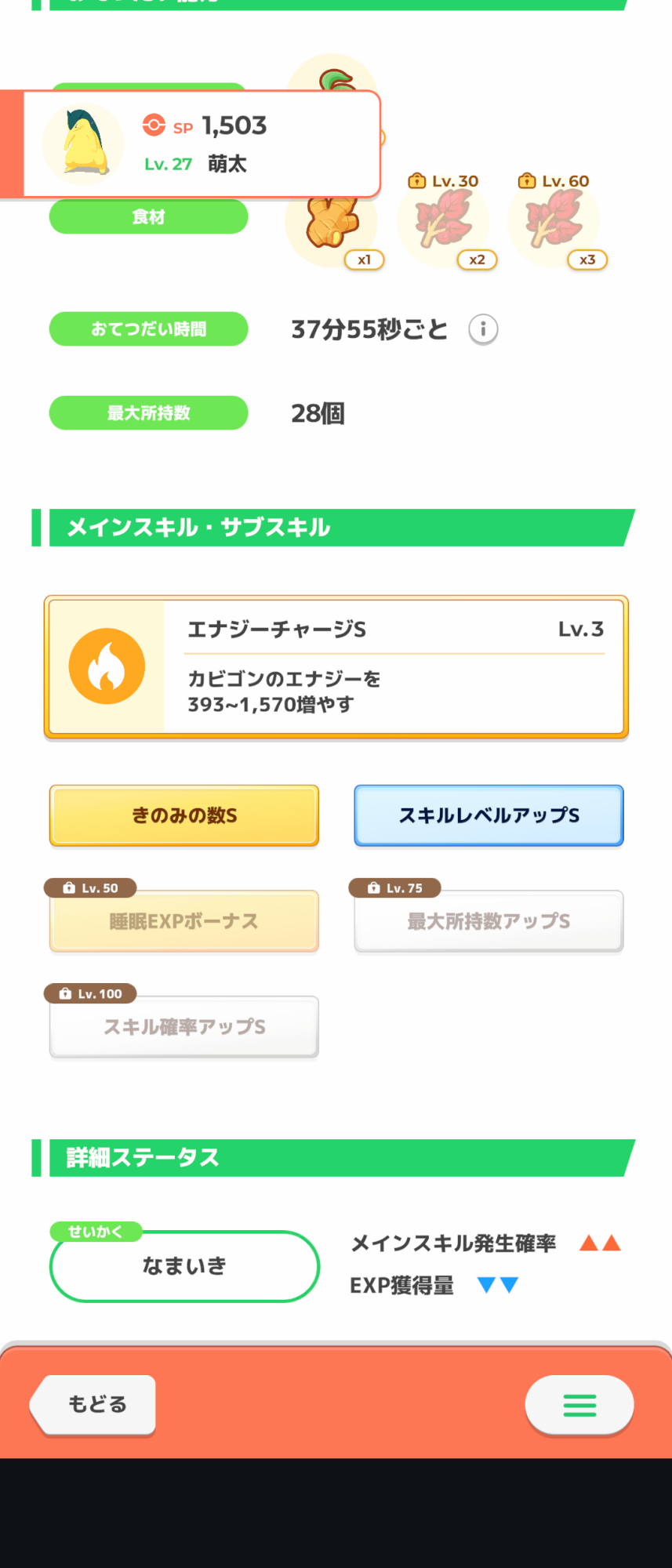
Task: Select the きのみの数S sub skill
Action: [184, 815]
